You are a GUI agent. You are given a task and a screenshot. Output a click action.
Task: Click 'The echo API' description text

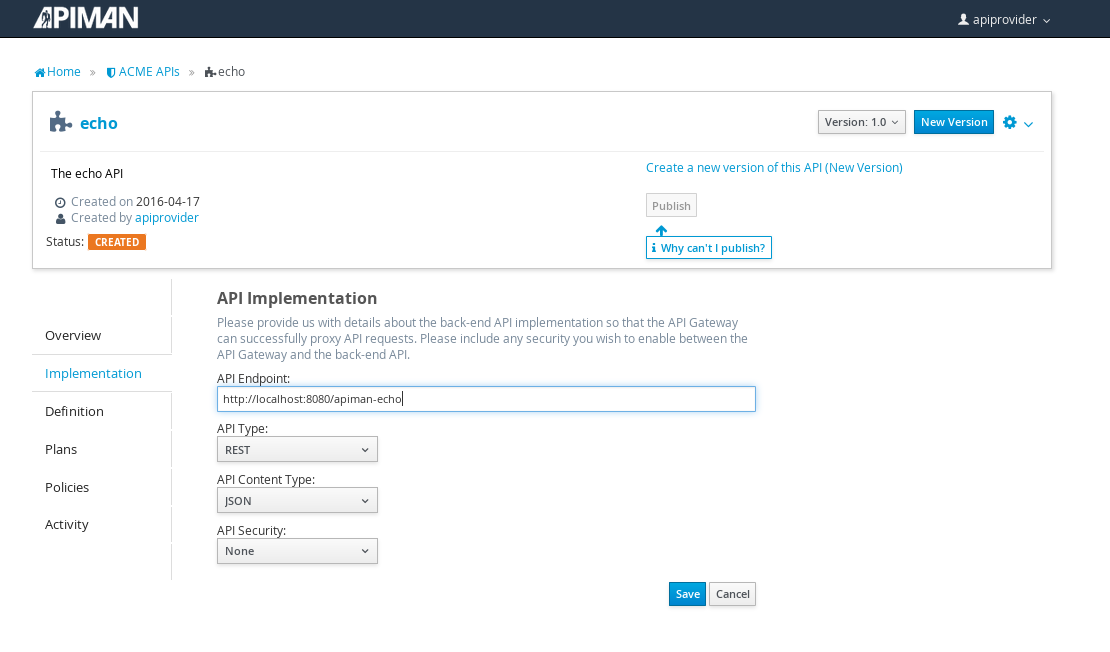pyautogui.click(x=87, y=173)
